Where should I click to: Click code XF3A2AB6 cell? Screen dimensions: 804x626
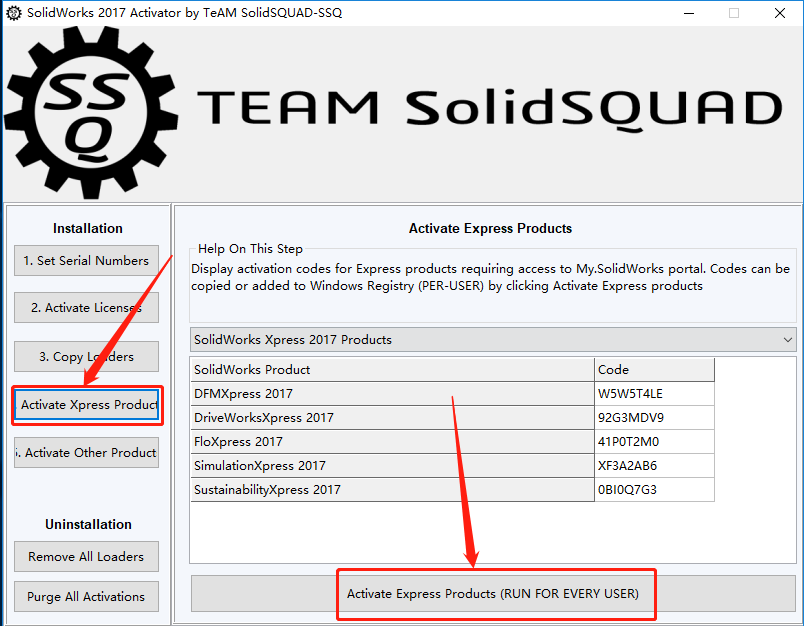[654, 466]
